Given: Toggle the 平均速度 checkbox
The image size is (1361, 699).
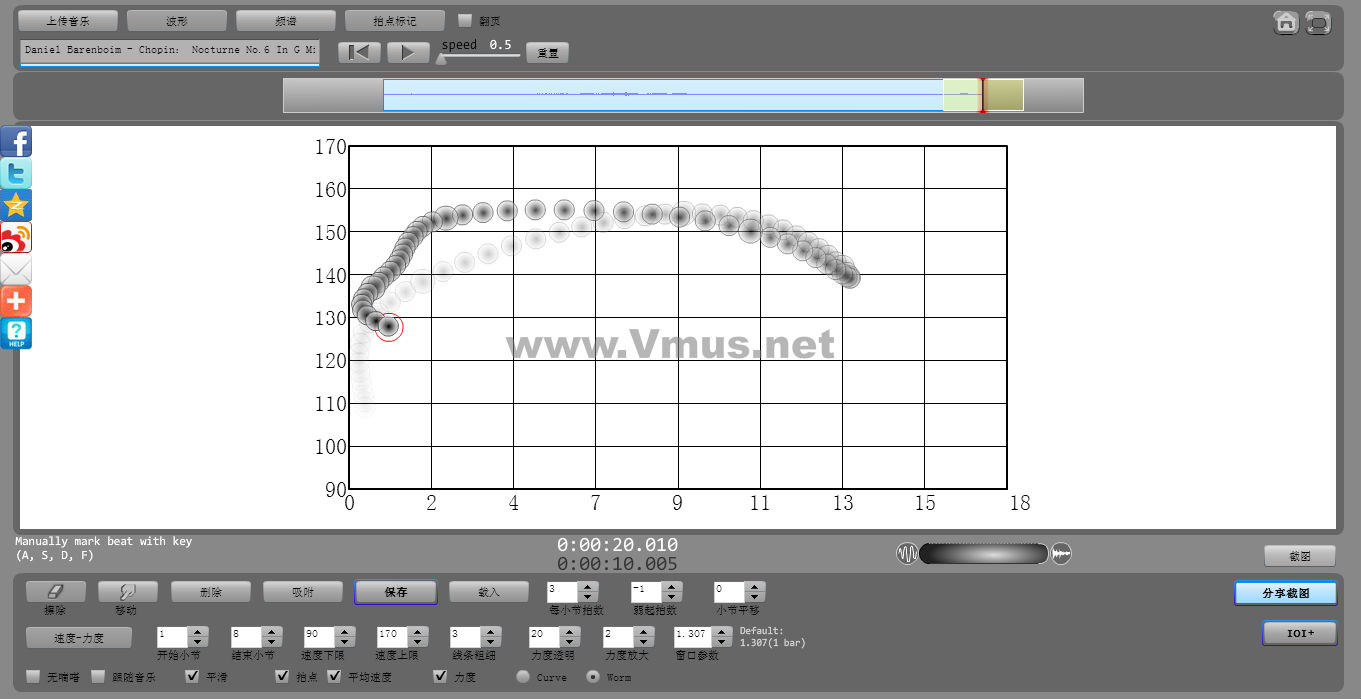Looking at the screenshot, I should click(335, 677).
